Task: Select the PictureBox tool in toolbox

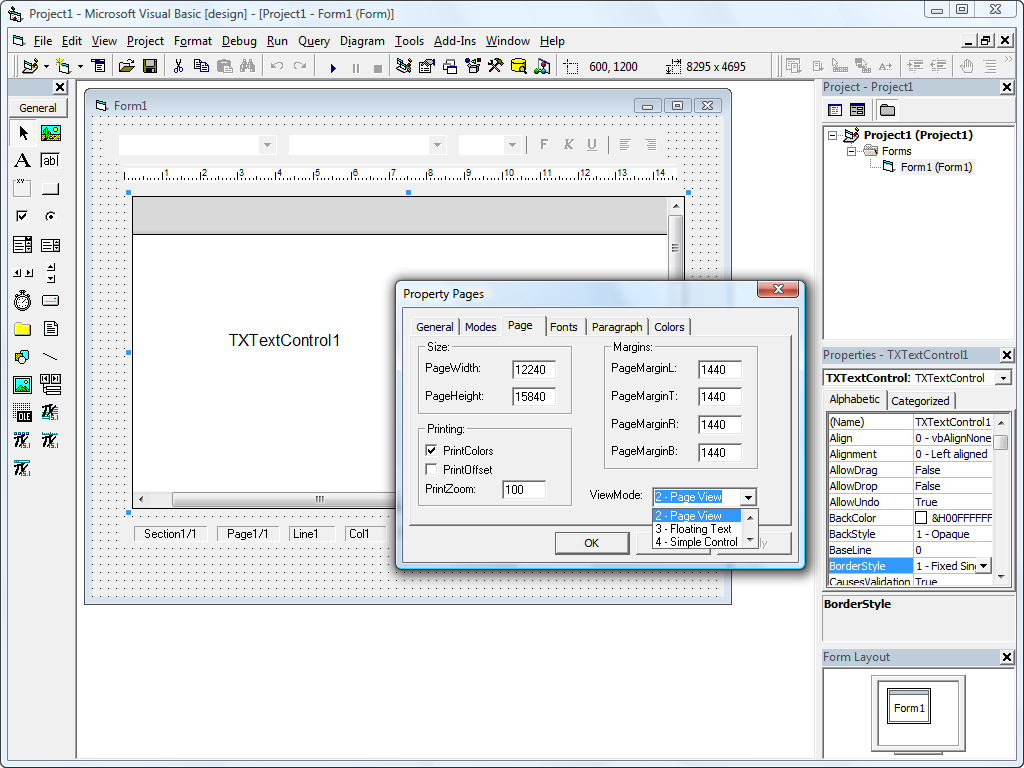Action: coord(50,132)
